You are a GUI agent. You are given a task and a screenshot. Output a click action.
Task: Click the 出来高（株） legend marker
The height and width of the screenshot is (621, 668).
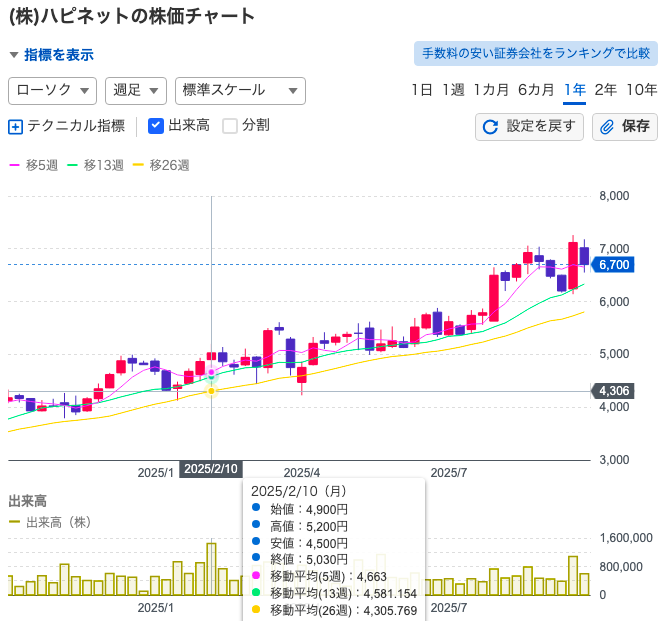pyautogui.click(x=14, y=522)
